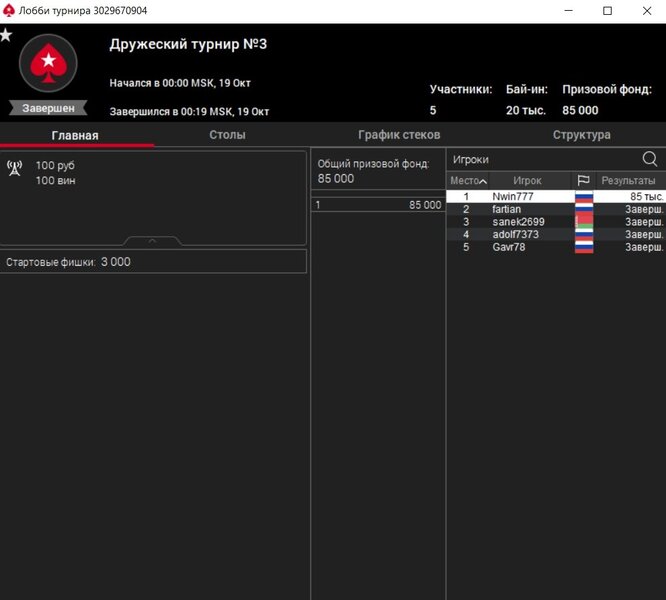The image size is (666, 600).
Task: Maximize the tournament lobby window
Action: [x=607, y=11]
